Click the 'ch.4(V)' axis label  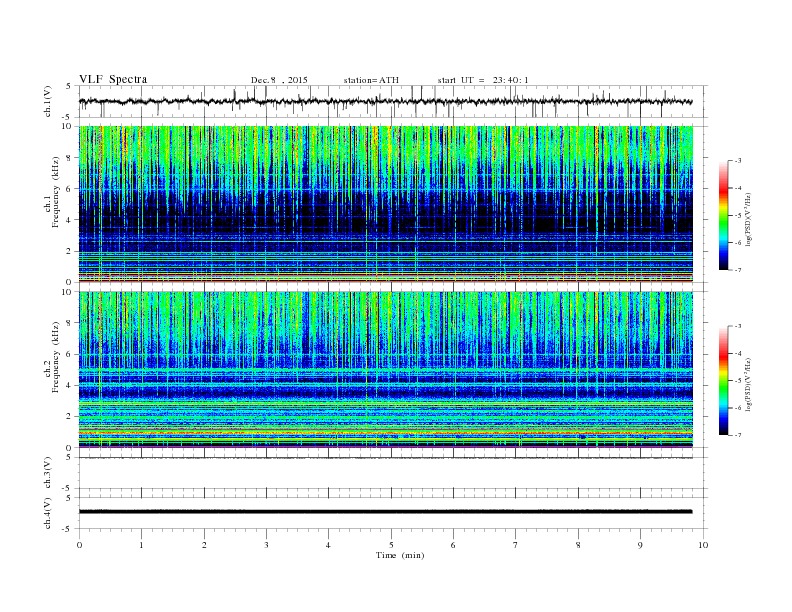[48, 513]
